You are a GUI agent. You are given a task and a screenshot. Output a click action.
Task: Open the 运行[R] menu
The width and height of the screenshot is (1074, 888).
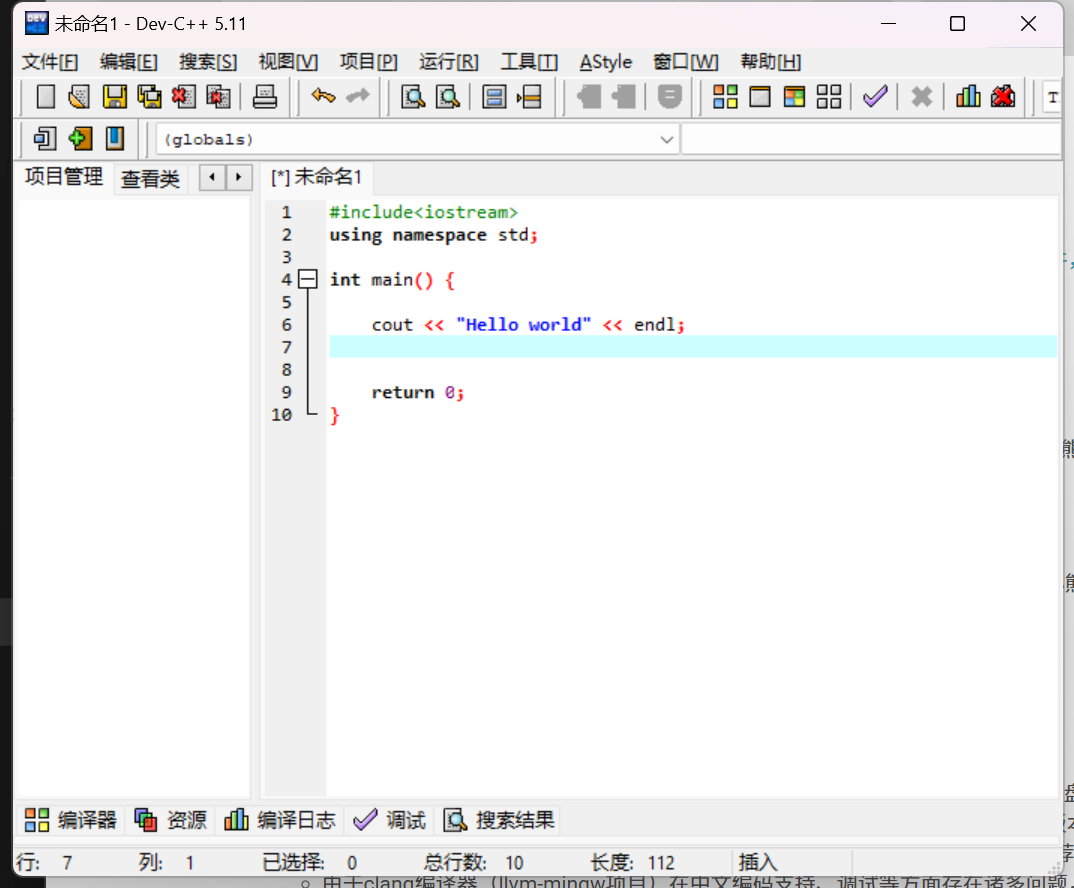(449, 62)
